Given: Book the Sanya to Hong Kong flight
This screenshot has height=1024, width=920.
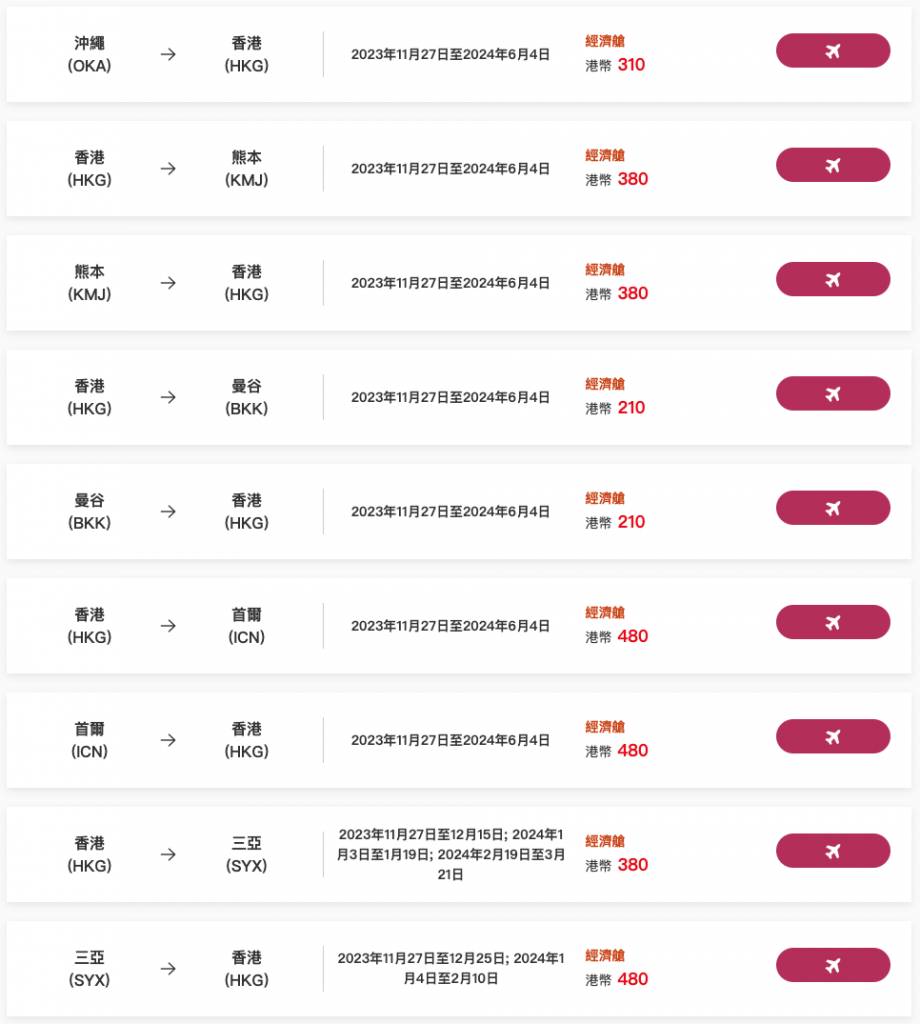Looking at the screenshot, I should point(832,965).
